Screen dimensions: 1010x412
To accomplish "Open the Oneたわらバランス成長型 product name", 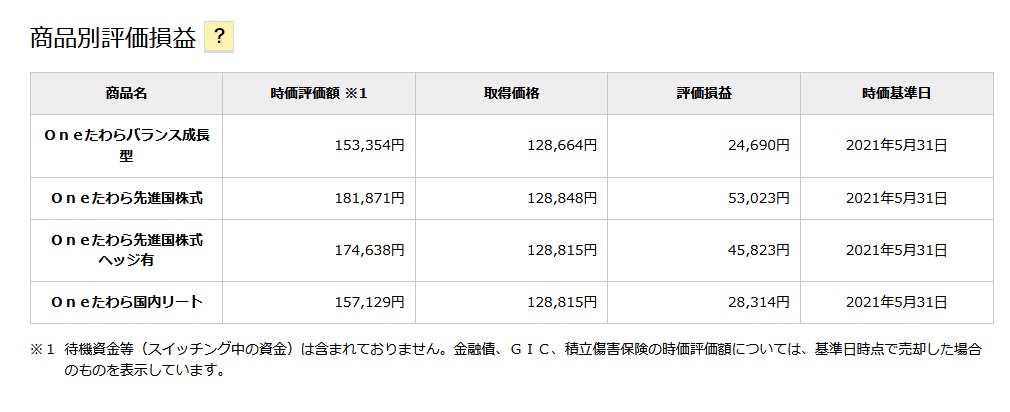I will point(126,145).
